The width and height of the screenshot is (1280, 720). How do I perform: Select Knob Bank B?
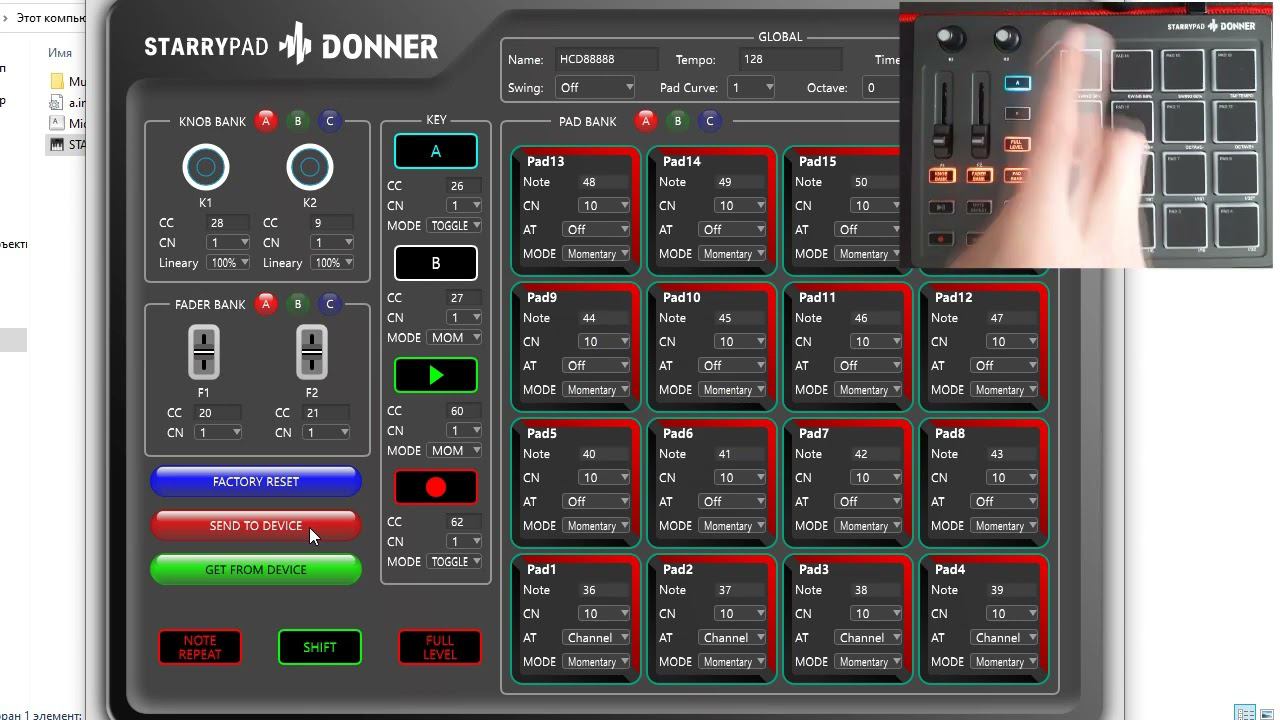[x=298, y=121]
